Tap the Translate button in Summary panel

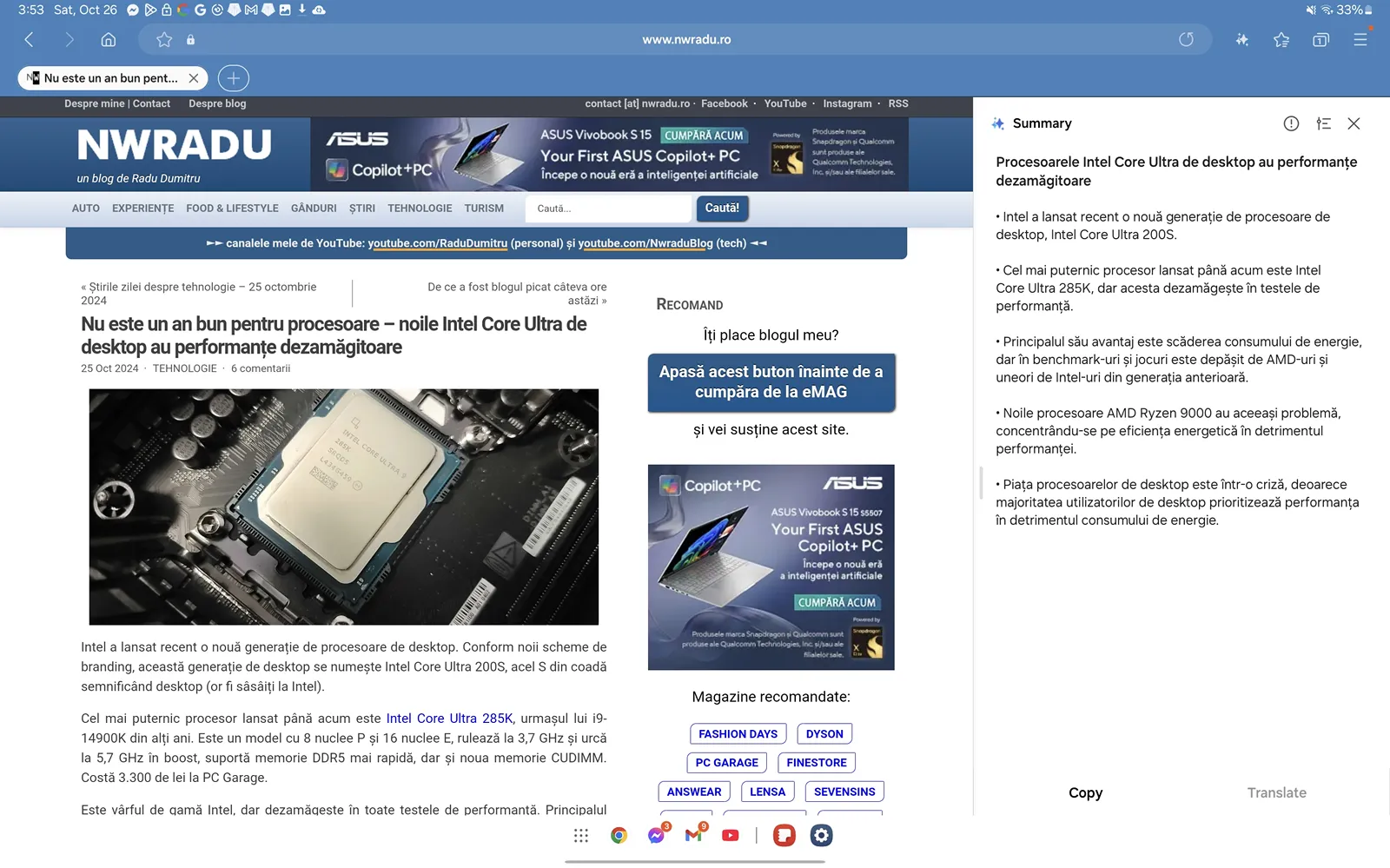[x=1276, y=792]
